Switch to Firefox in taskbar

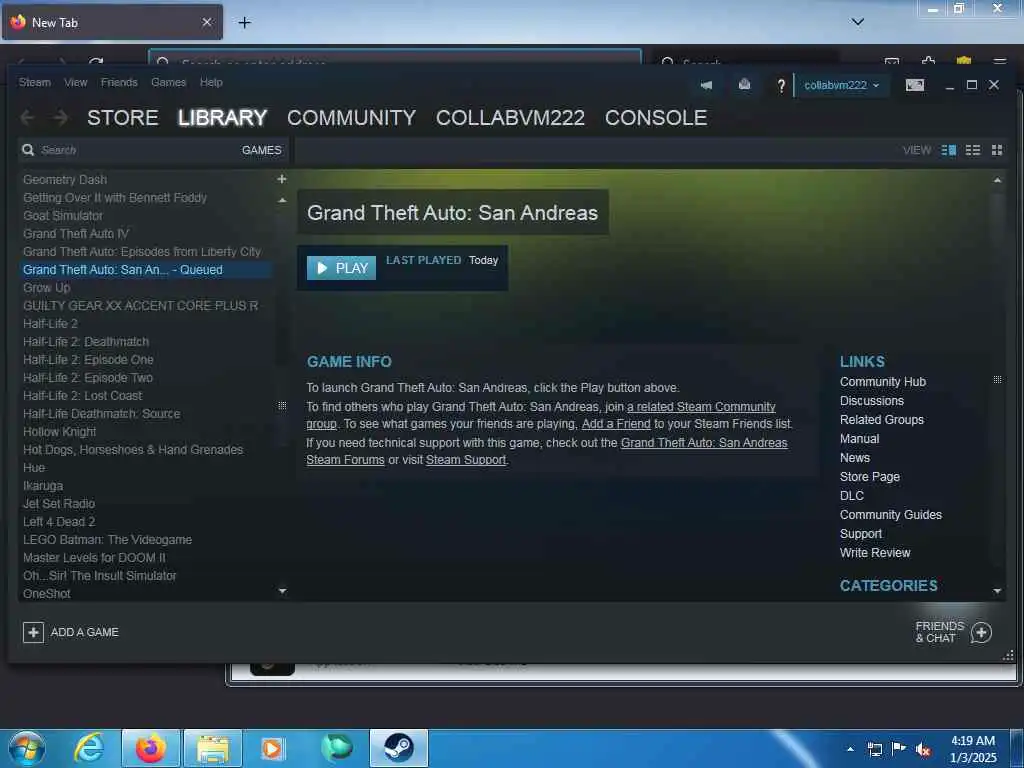tap(151, 748)
